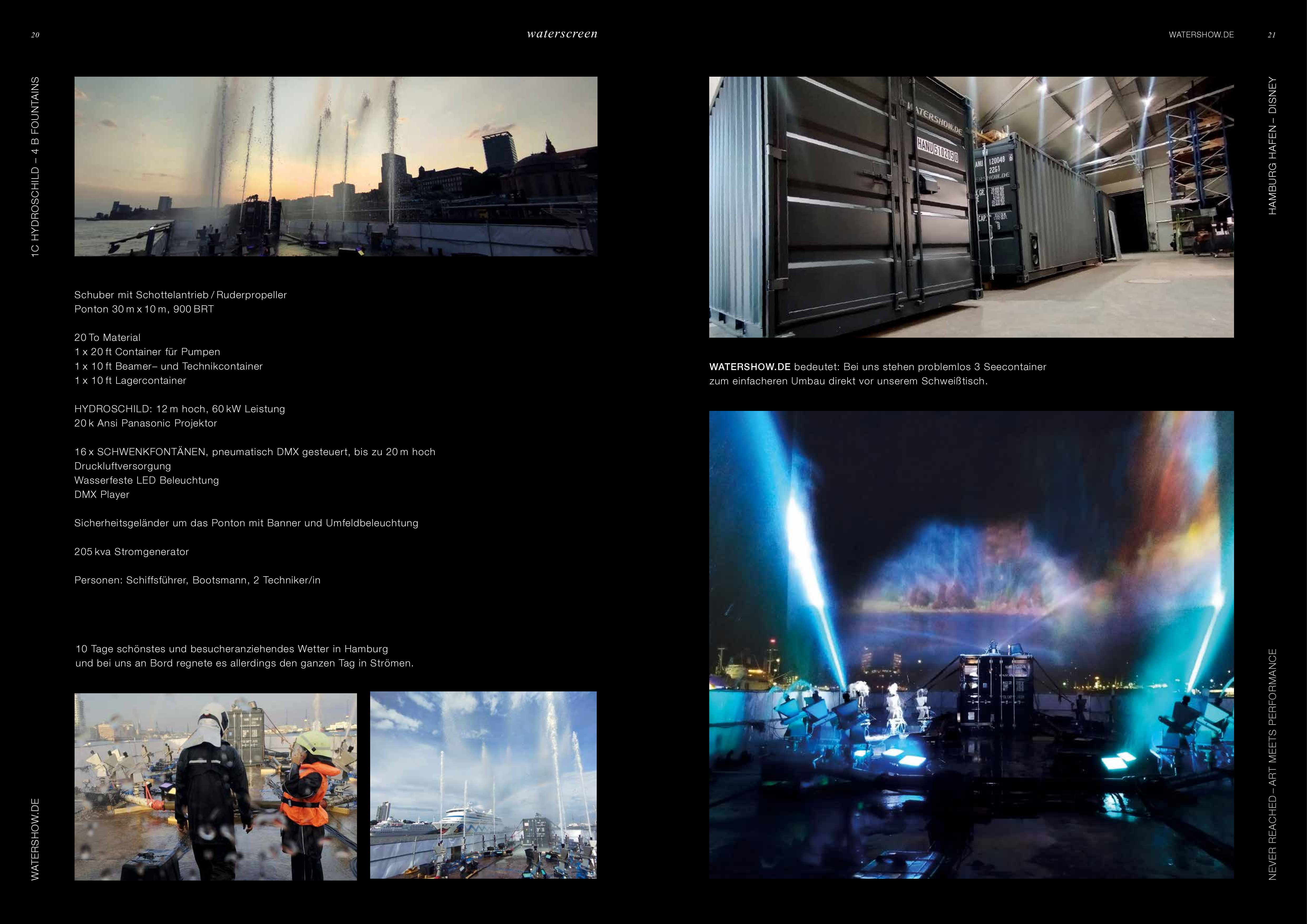Viewport: 1307px width, 924px height.
Task: Click the vertical WATERSHOW.DE text bottom left
Action: click(x=35, y=839)
